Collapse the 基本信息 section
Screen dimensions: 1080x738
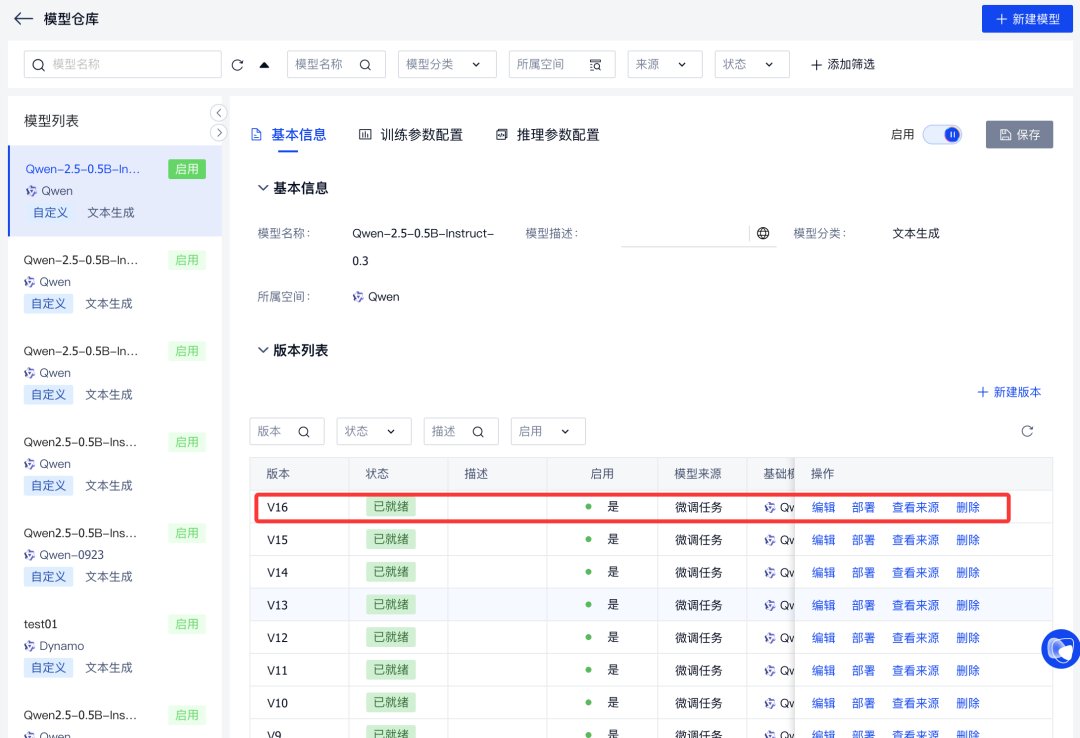[x=262, y=187]
